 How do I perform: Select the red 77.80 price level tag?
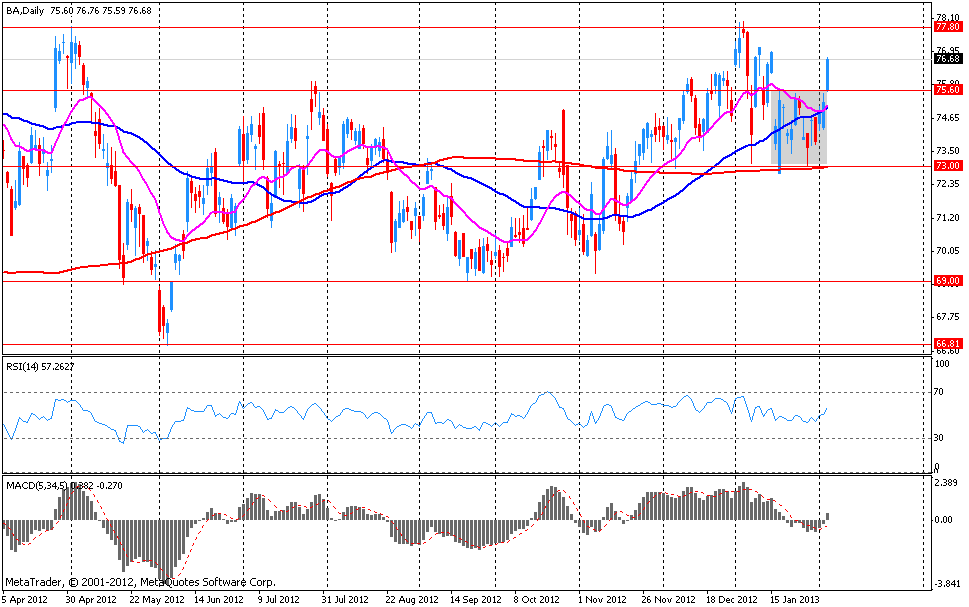(x=946, y=28)
